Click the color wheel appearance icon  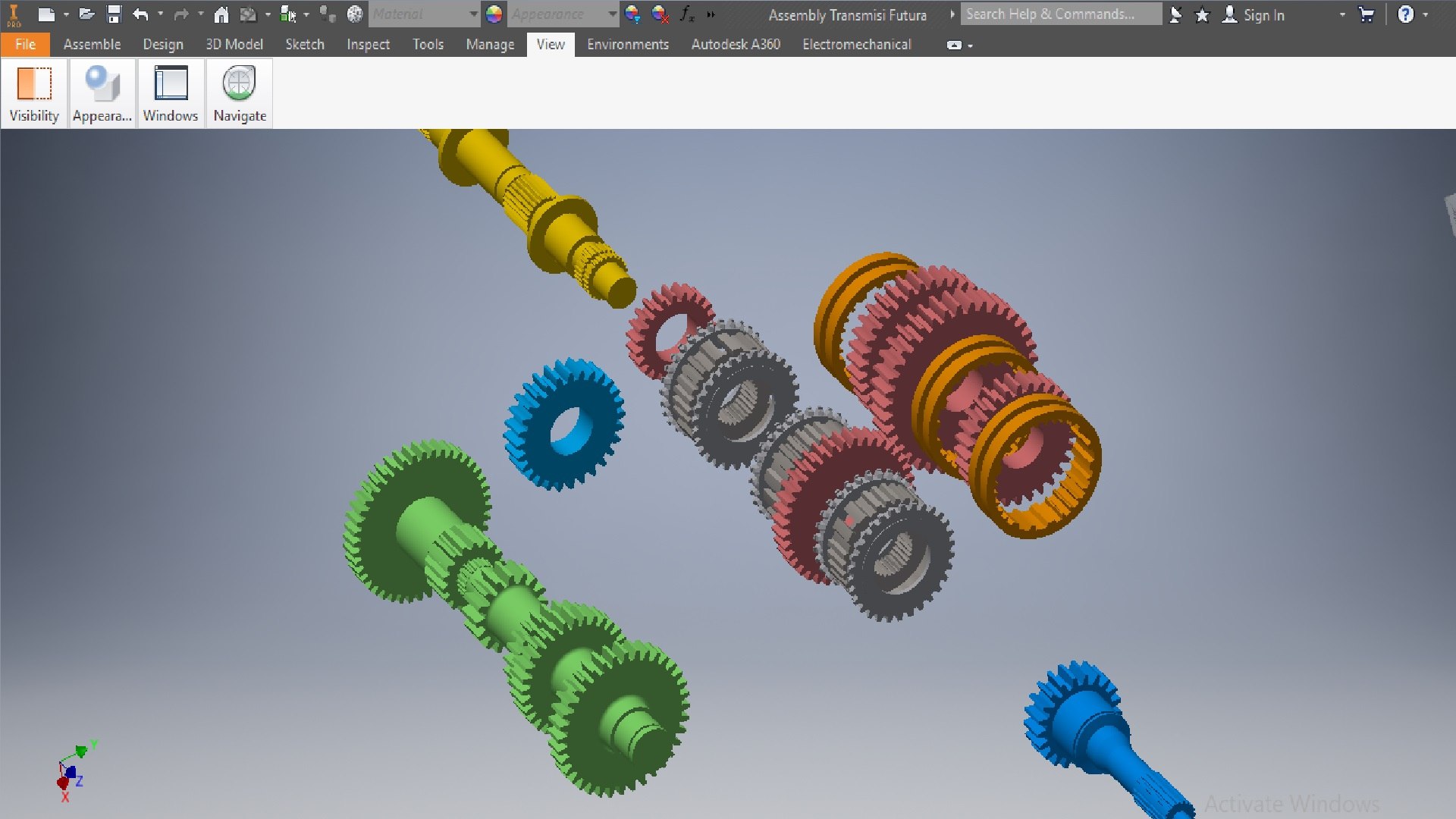[494, 14]
